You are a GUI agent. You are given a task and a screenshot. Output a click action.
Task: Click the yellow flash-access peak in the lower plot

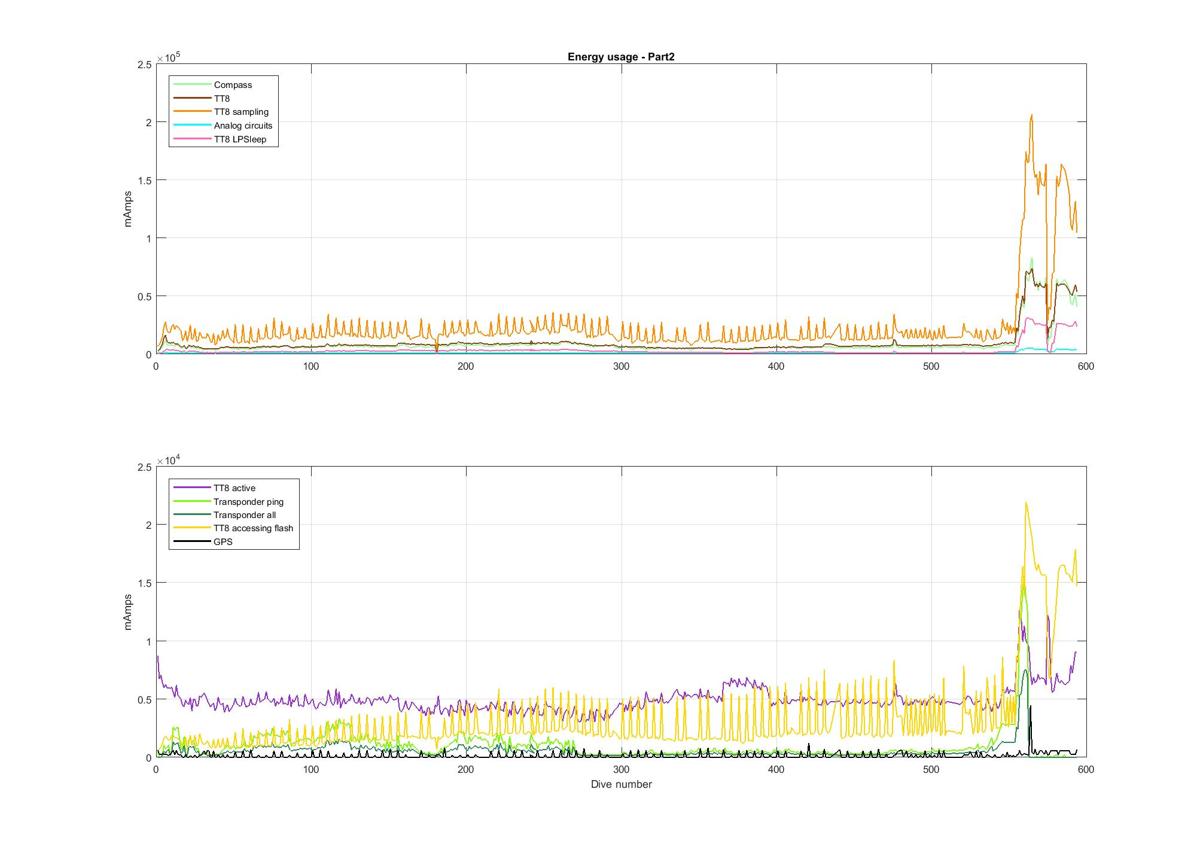[1026, 503]
